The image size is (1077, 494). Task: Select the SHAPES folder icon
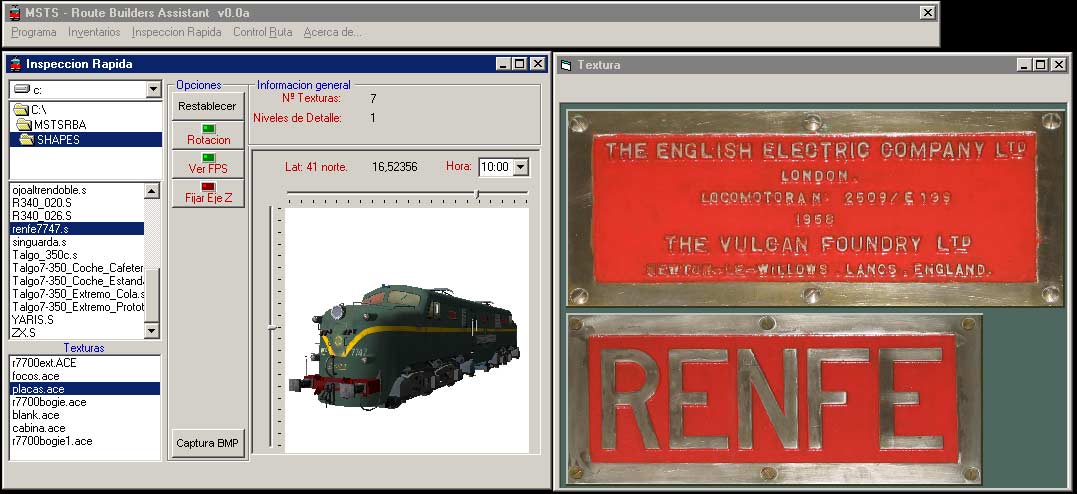click(28, 139)
